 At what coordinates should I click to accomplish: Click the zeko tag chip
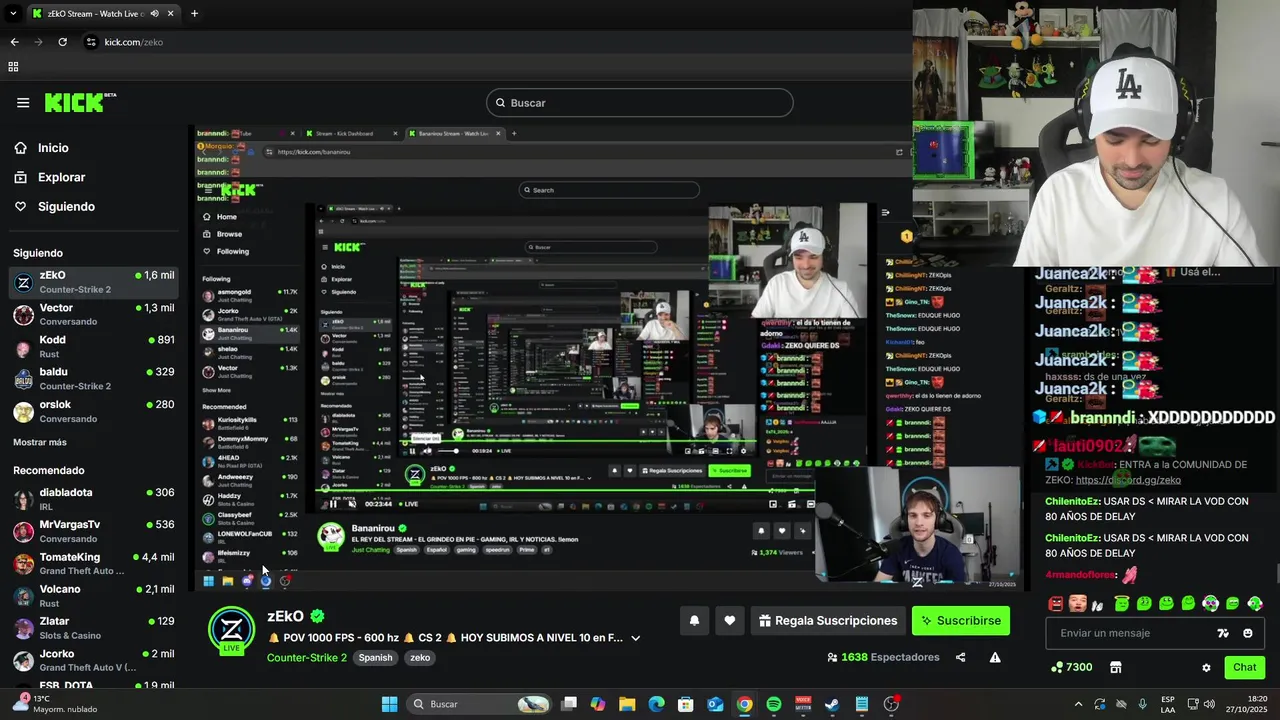[420, 658]
